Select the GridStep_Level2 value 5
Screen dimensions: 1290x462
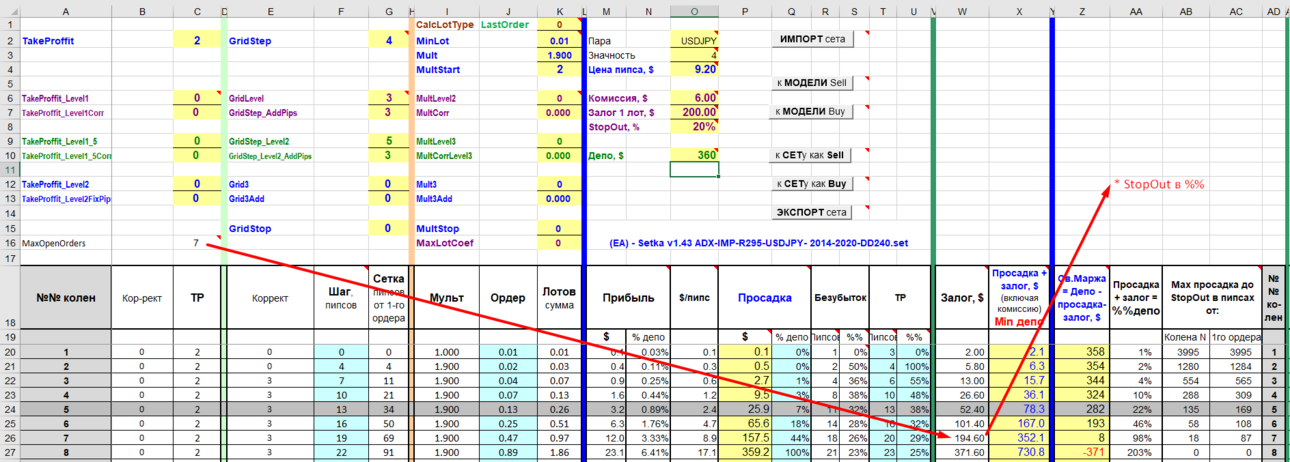[387, 142]
